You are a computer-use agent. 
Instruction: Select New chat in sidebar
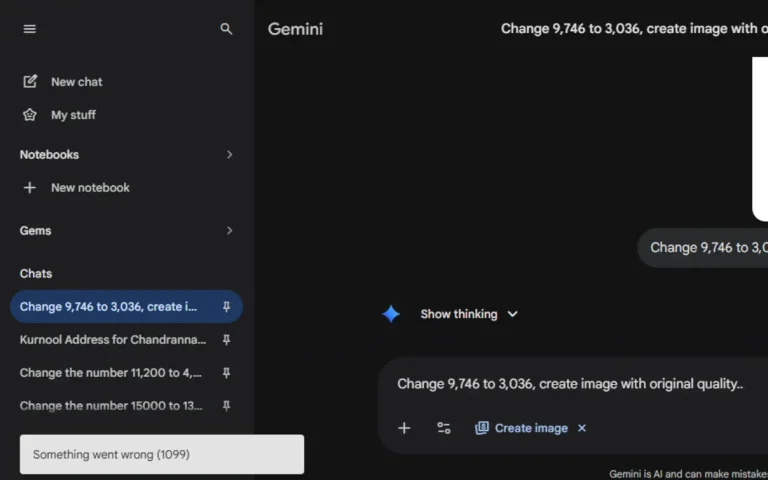click(77, 82)
